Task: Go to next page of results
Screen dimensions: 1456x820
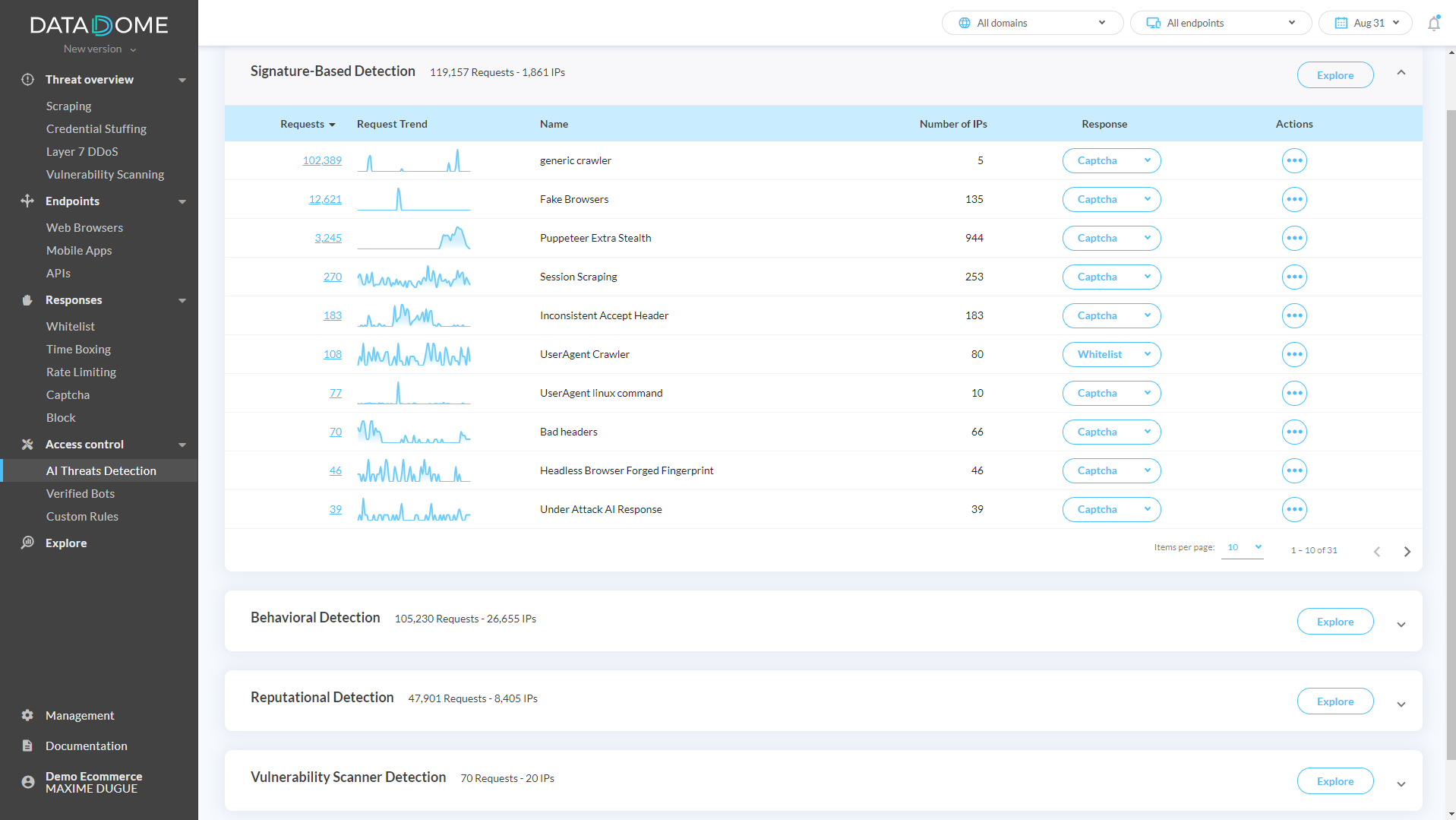Action: pos(1407,551)
